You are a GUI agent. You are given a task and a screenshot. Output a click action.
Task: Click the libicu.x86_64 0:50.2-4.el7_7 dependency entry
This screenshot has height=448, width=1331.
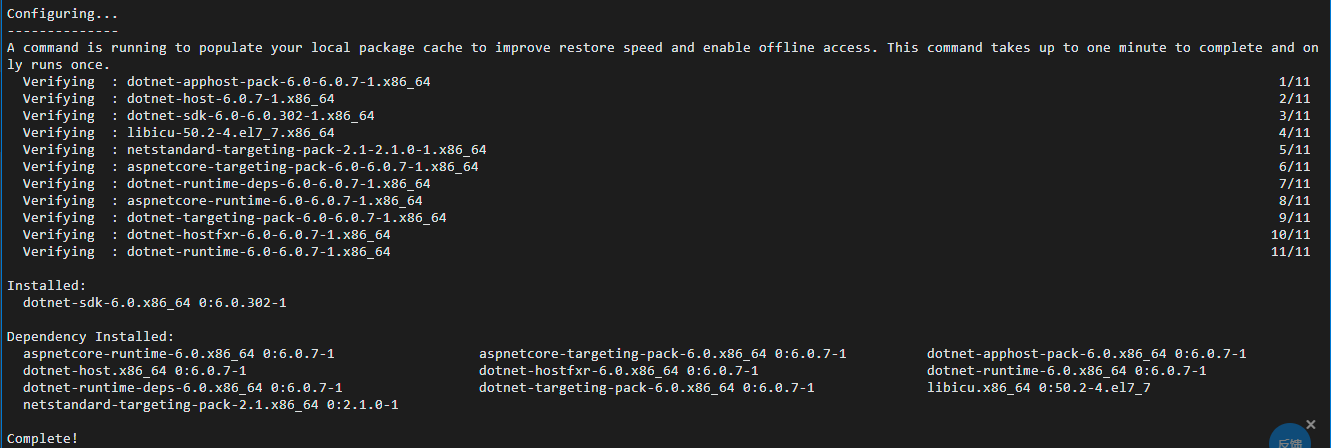[x=1039, y=387]
